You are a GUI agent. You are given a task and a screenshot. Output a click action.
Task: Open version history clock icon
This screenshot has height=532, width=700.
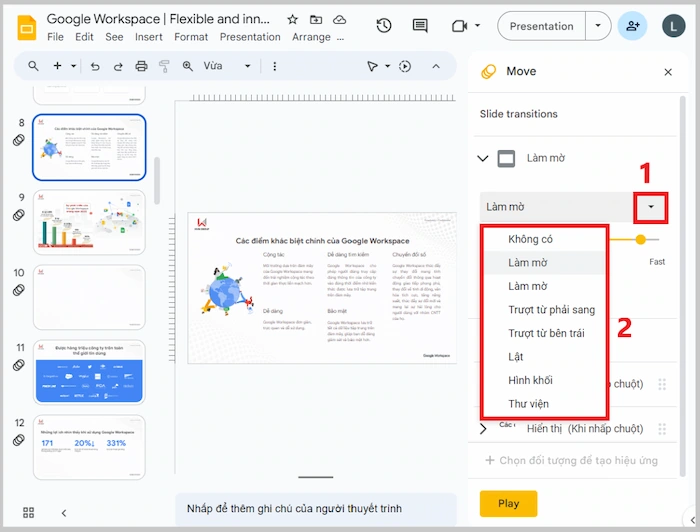(384, 26)
